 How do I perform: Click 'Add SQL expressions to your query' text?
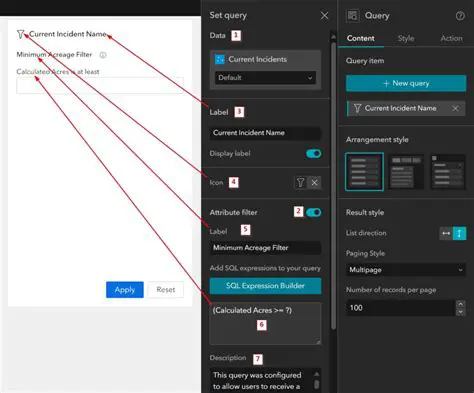[x=265, y=268]
